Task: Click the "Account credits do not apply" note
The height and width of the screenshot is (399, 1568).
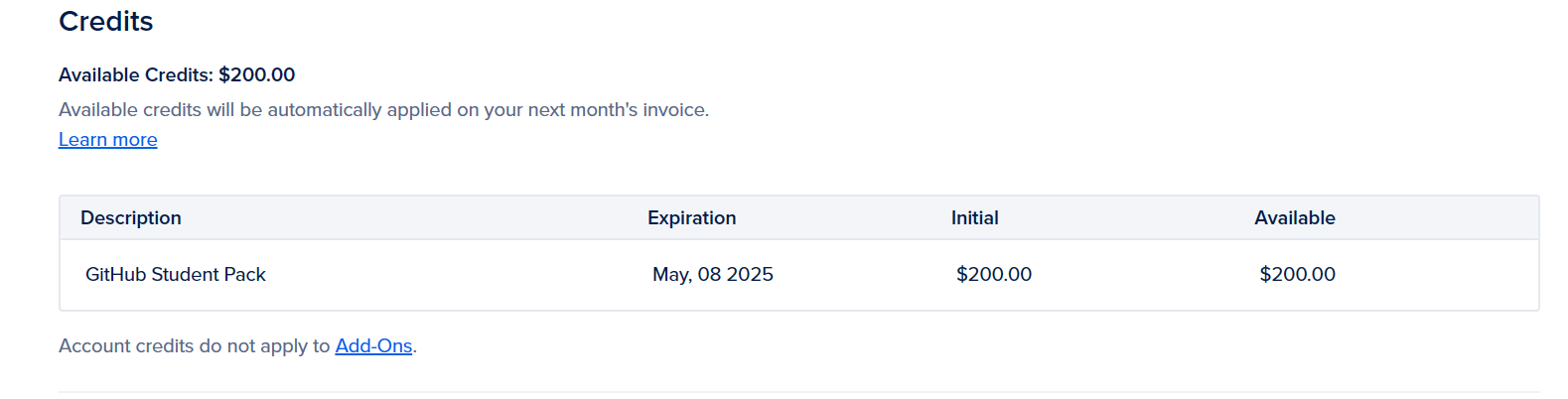Action: click(x=194, y=346)
